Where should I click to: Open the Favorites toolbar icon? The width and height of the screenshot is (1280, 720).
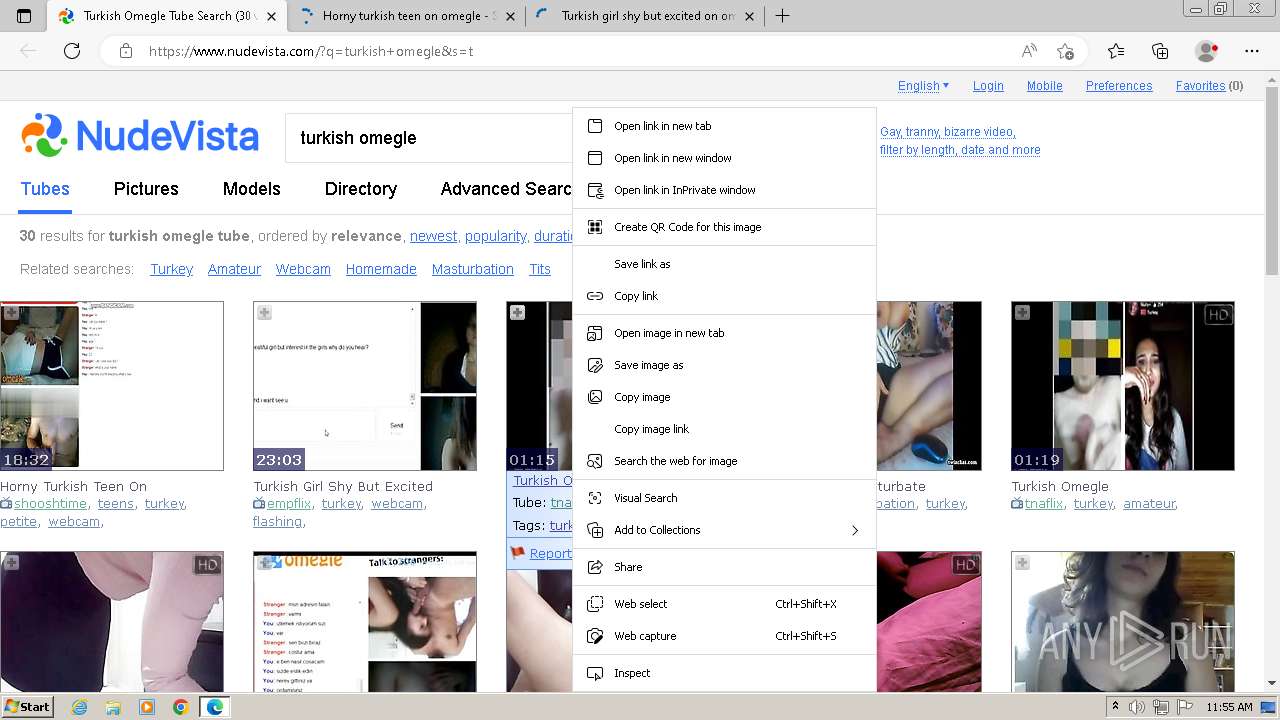point(1116,51)
